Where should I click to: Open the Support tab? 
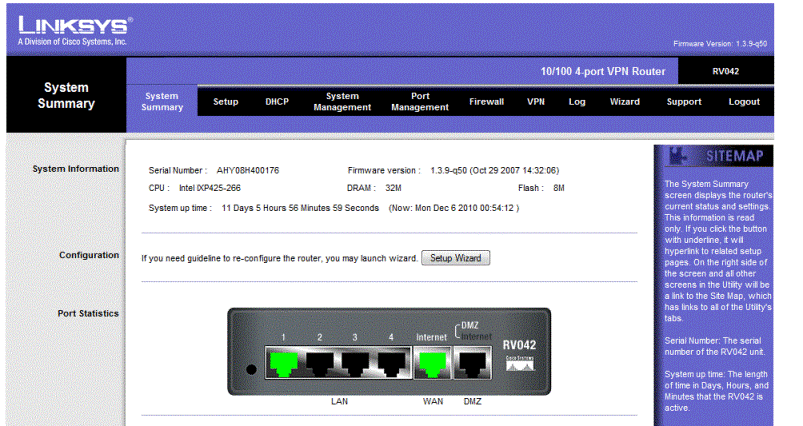coord(684,101)
